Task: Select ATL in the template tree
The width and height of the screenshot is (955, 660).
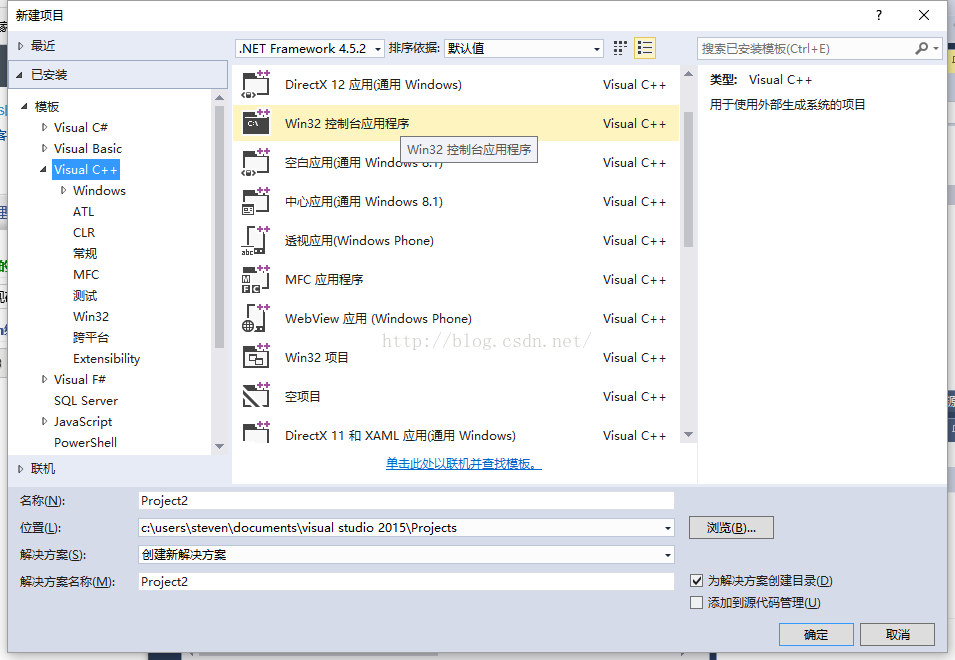Action: pyautogui.click(x=83, y=211)
